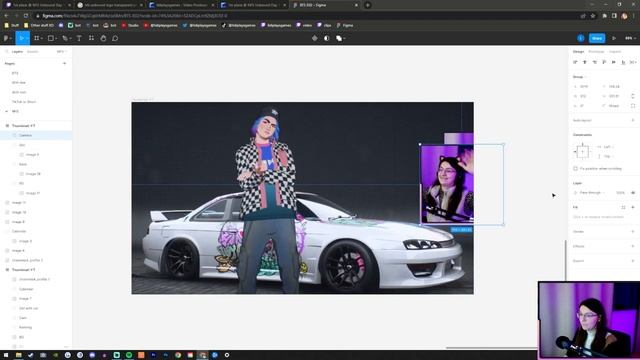
Task: Open the Figma main menu
Action: click(x=6, y=38)
